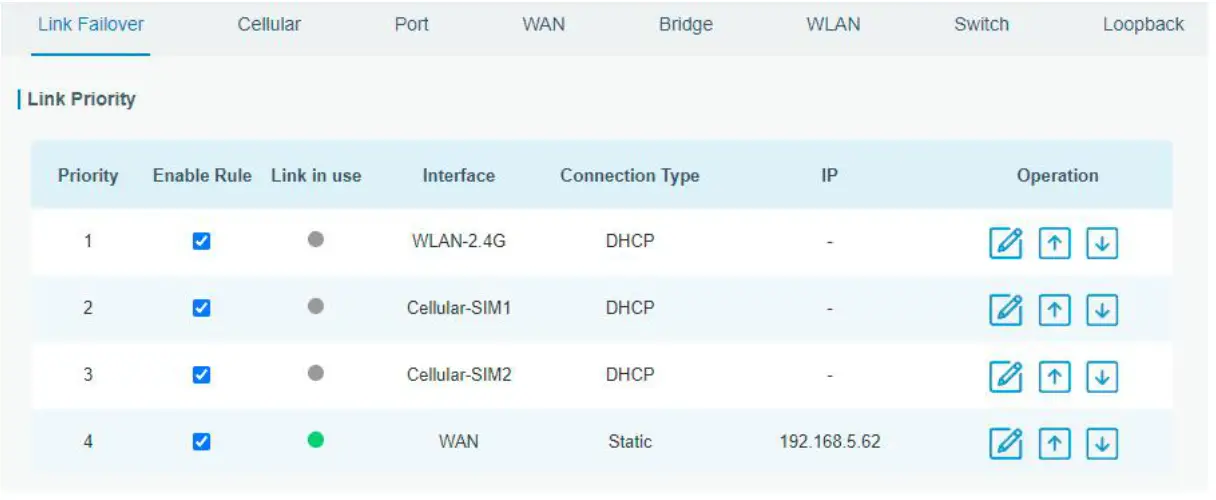Select the Switch tab

coord(981,25)
